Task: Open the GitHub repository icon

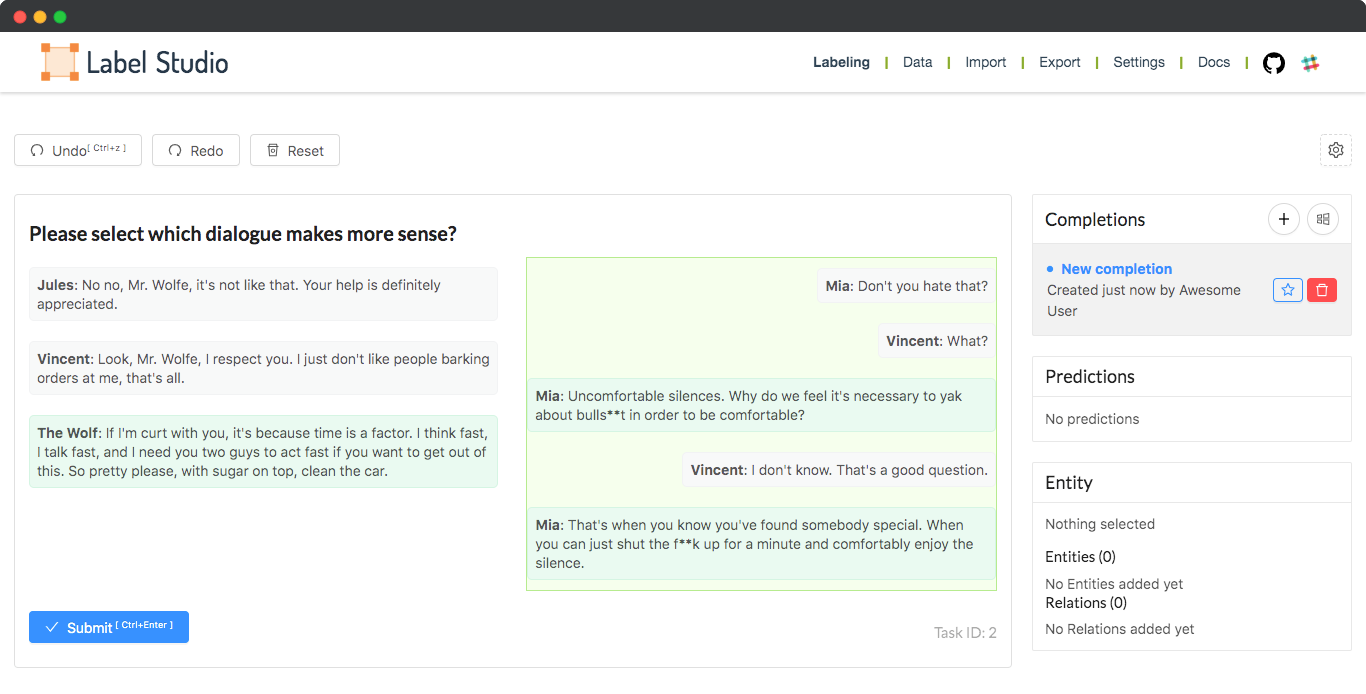Action: coord(1273,63)
